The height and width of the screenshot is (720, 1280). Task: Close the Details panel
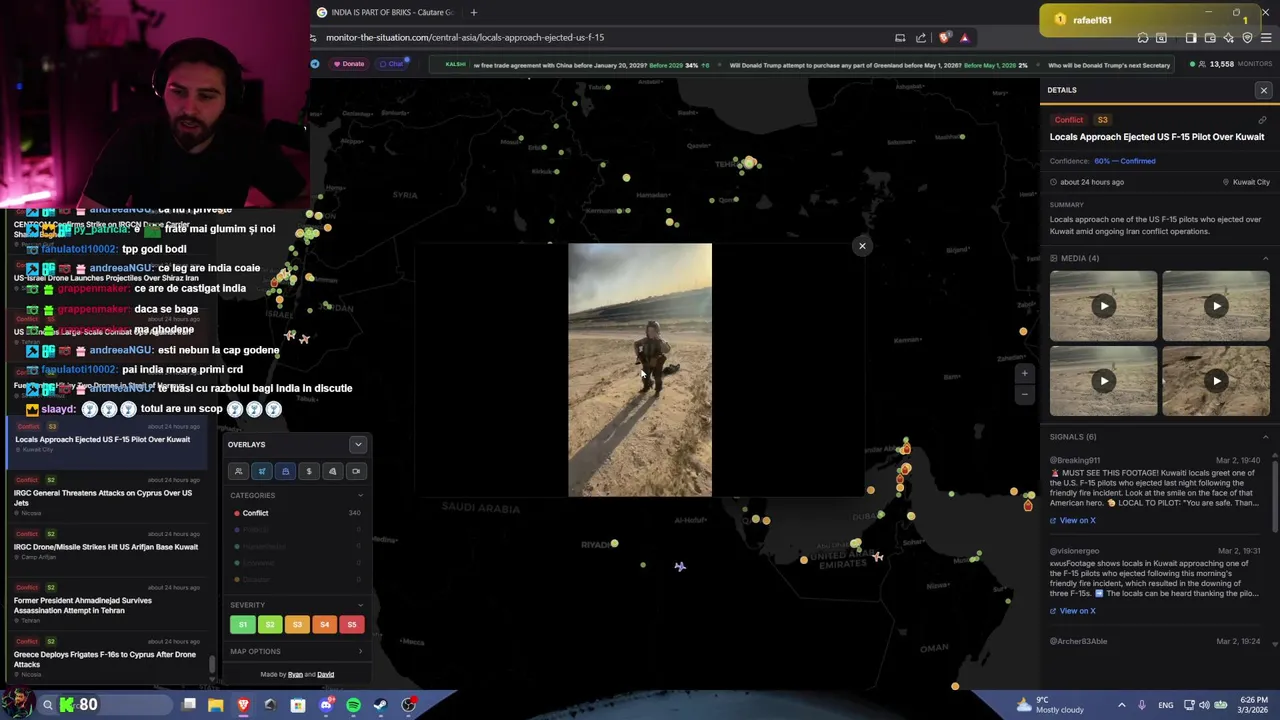[x=1263, y=91]
